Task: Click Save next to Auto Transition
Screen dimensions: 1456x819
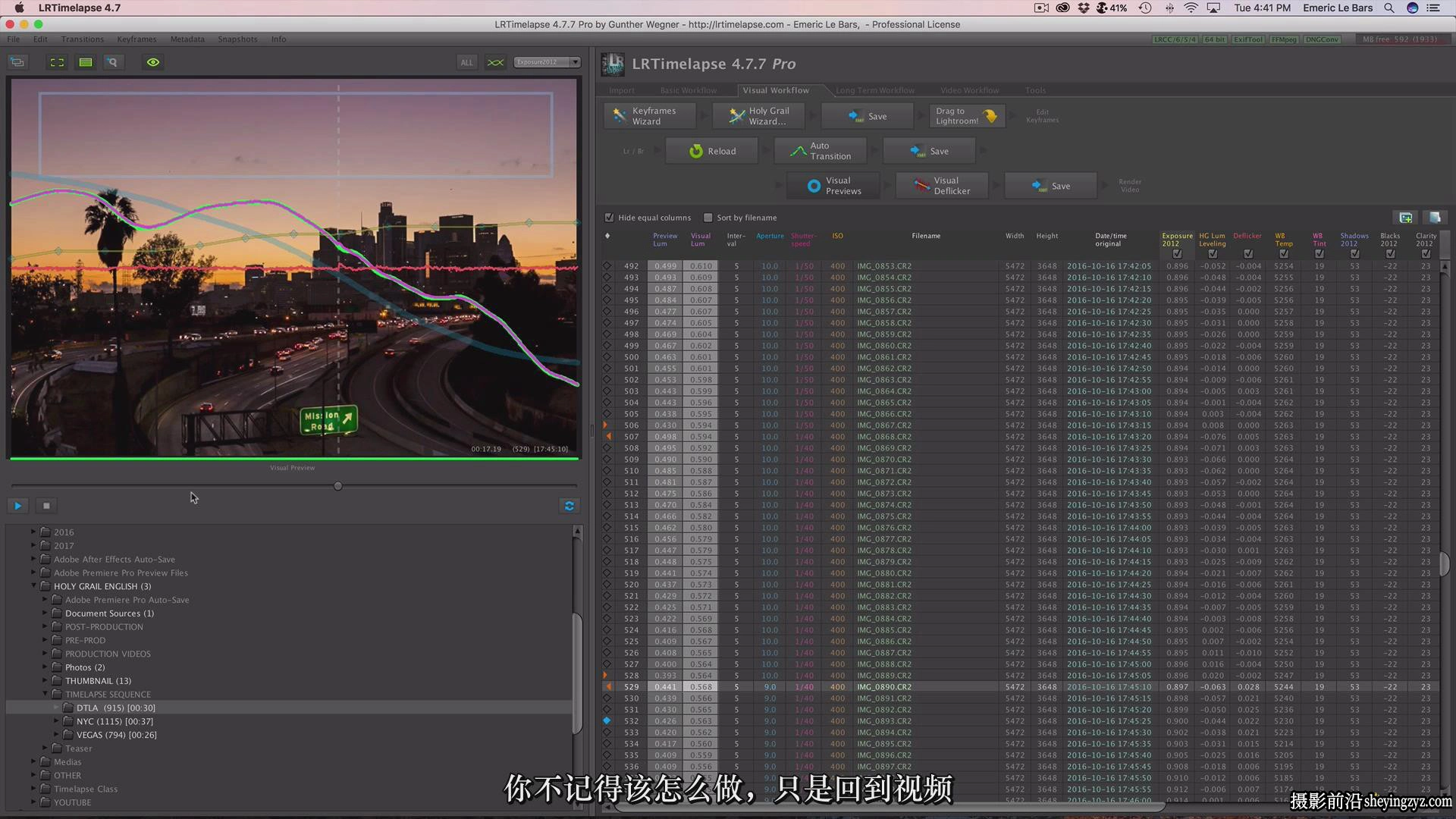Action: pyautogui.click(x=930, y=151)
